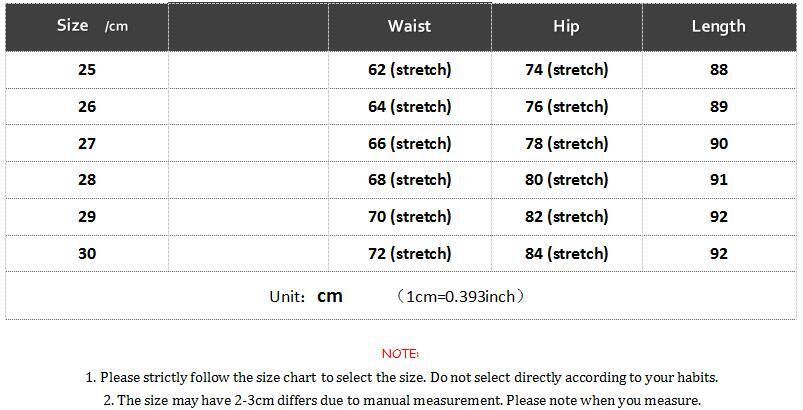This screenshot has height=410, width=803.
Task: Select the size 30 row label
Action: (87, 254)
